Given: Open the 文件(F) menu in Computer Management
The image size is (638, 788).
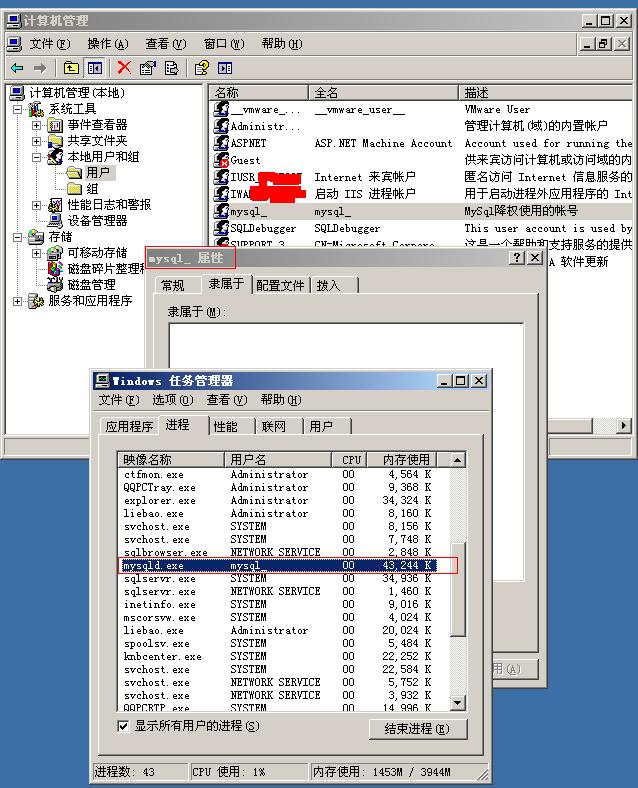Looking at the screenshot, I should [49, 44].
